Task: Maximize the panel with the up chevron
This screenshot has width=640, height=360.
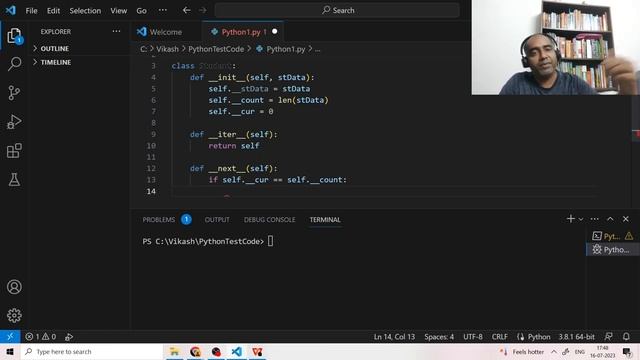Action: tap(610, 219)
